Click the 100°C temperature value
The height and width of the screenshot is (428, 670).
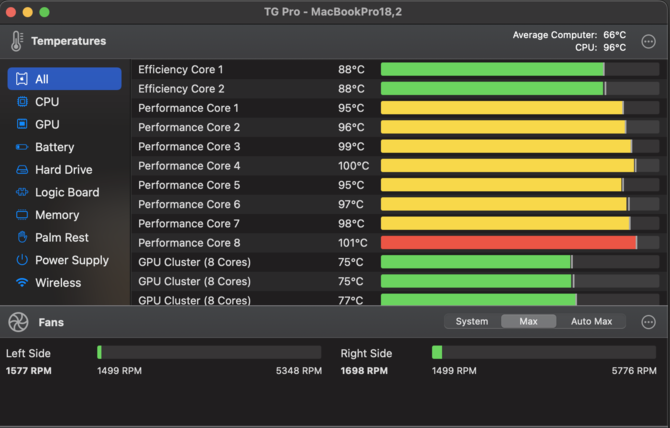click(x=353, y=166)
